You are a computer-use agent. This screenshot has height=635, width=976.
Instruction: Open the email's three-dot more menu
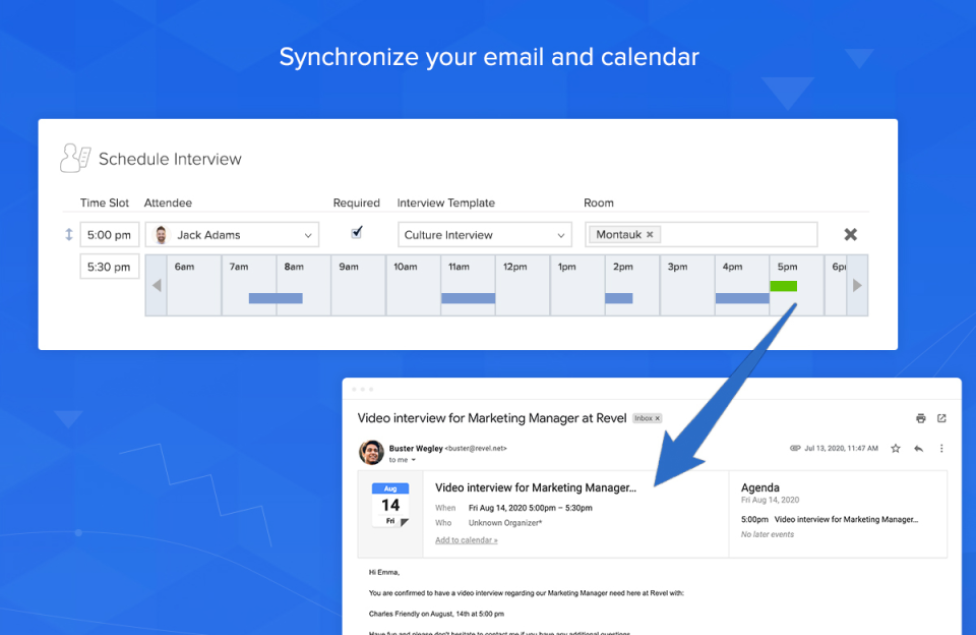click(941, 449)
